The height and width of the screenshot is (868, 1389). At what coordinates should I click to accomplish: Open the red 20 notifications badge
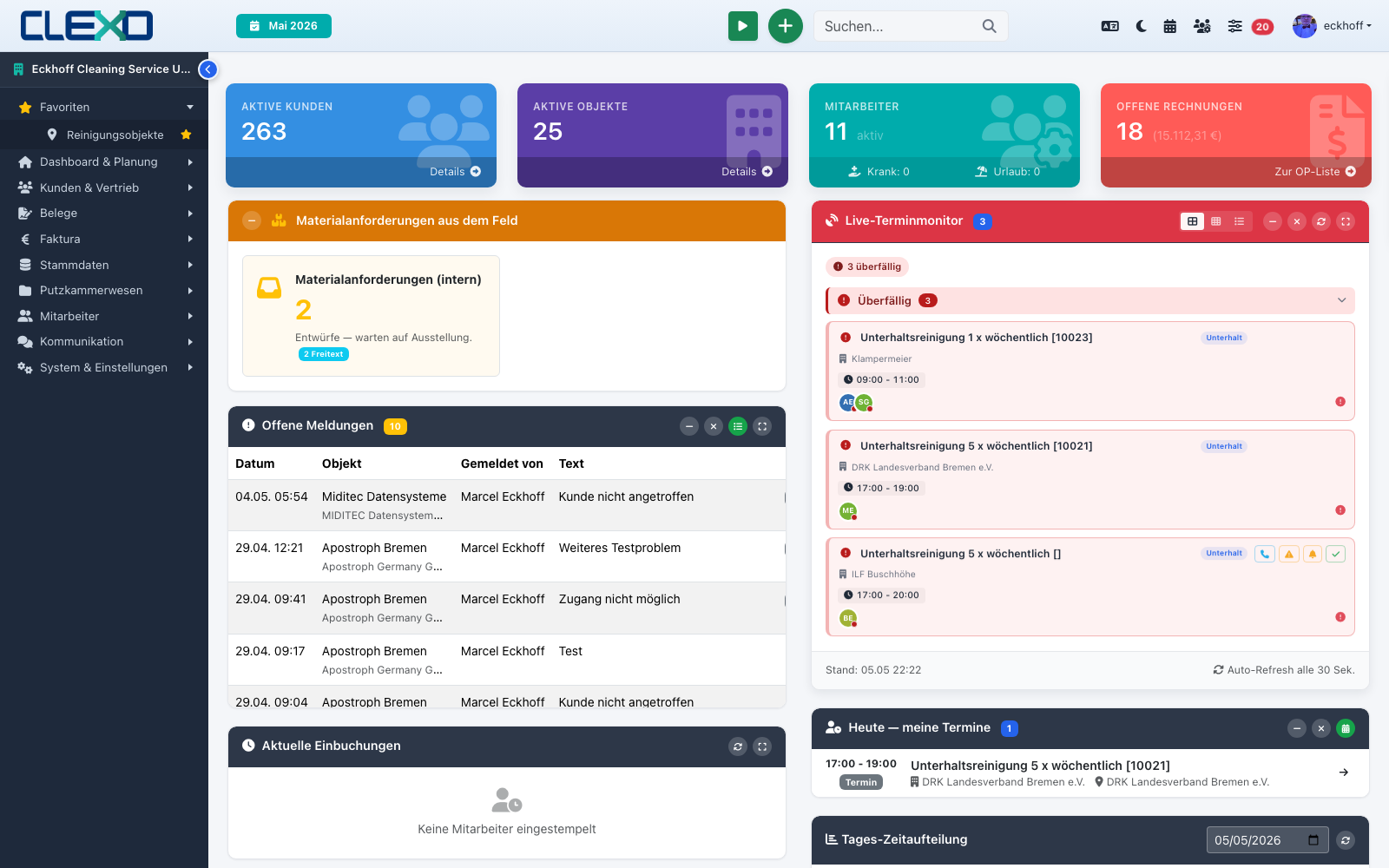pyautogui.click(x=1262, y=27)
